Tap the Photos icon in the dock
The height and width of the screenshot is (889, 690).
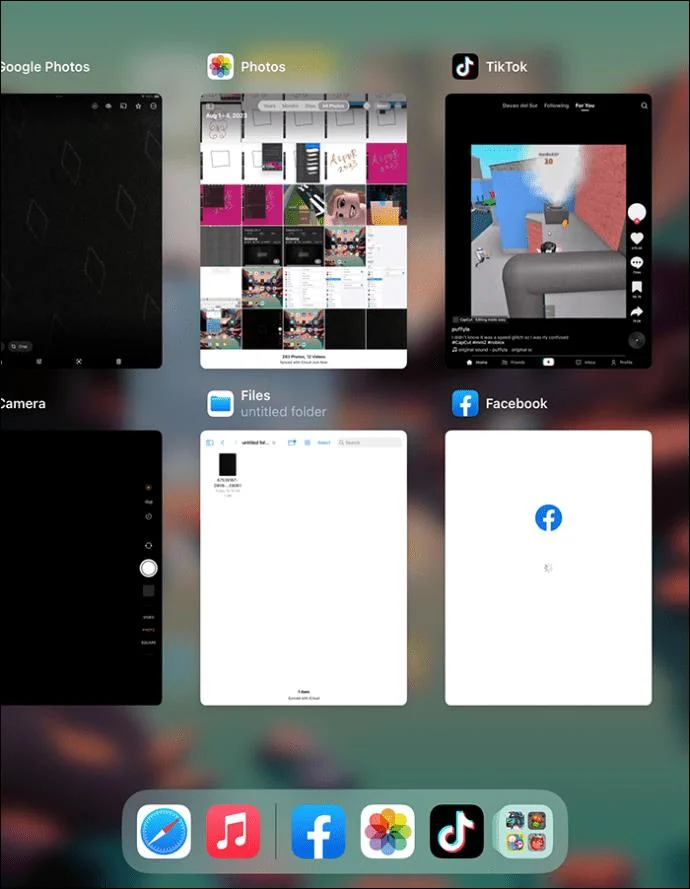click(x=387, y=831)
